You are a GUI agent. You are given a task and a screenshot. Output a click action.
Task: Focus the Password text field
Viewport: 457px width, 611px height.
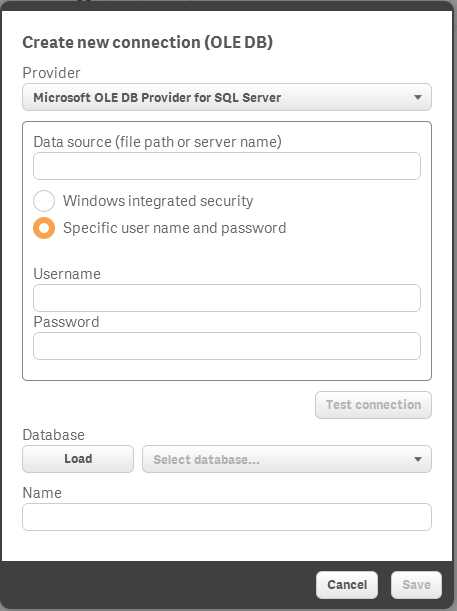click(x=227, y=346)
